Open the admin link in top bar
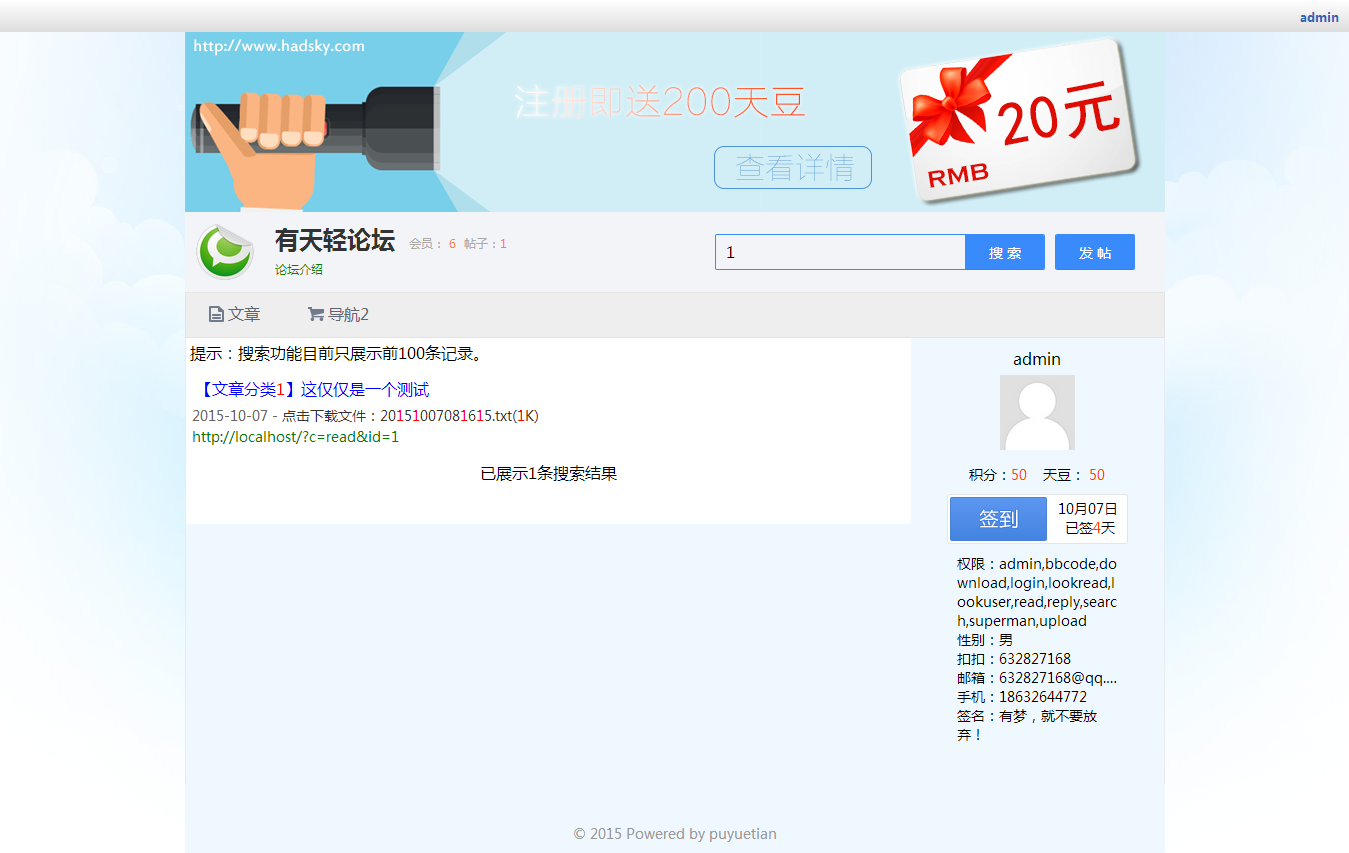The image size is (1349, 853). (x=1319, y=17)
